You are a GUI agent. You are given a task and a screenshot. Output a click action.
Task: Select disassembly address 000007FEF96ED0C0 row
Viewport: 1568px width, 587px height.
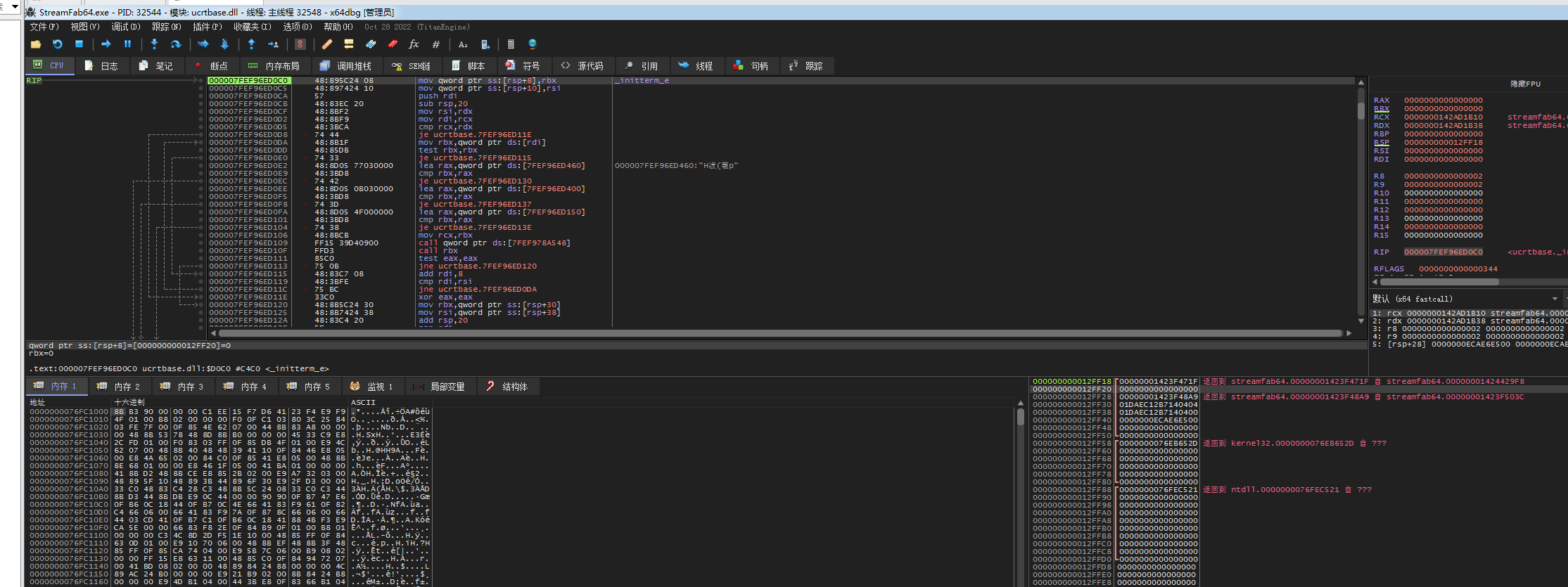tap(248, 81)
